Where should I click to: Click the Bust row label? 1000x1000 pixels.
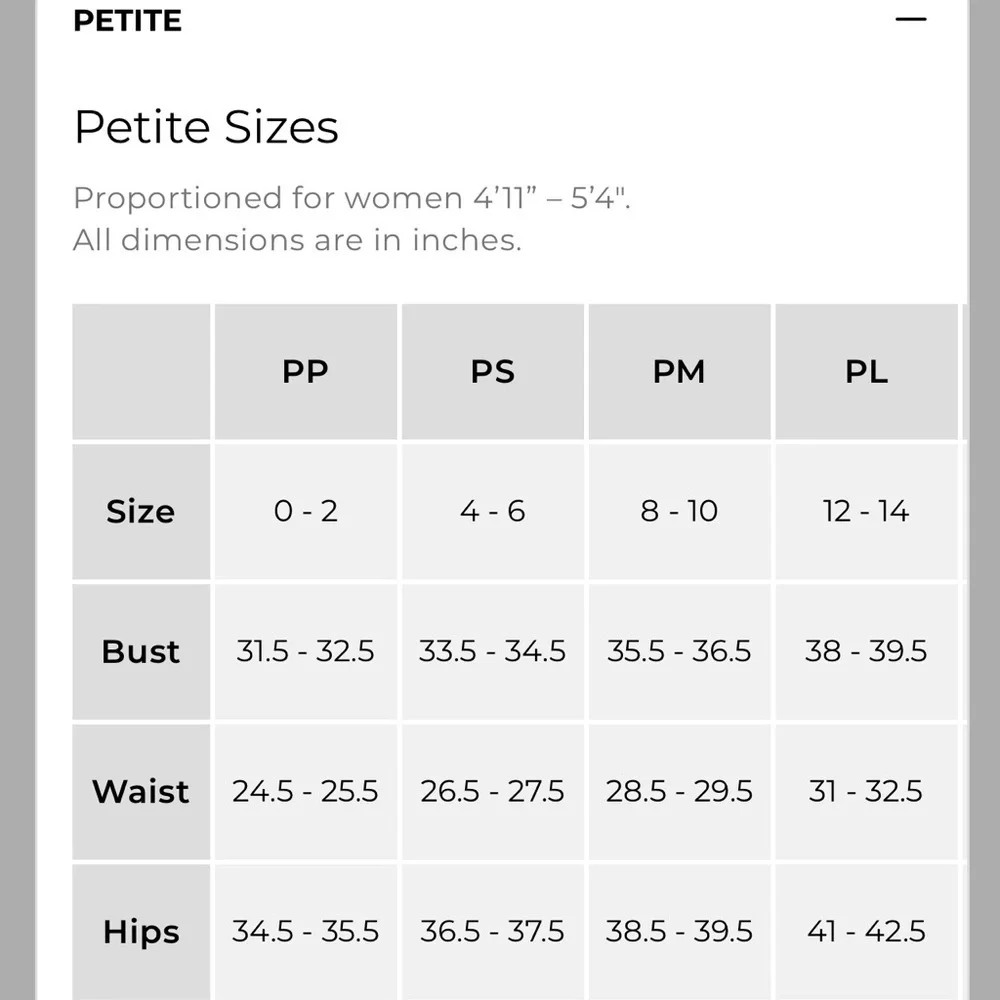(x=141, y=652)
